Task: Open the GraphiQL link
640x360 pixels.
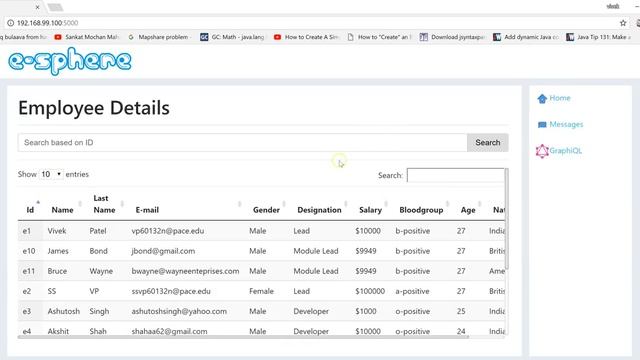Action: tap(565, 151)
